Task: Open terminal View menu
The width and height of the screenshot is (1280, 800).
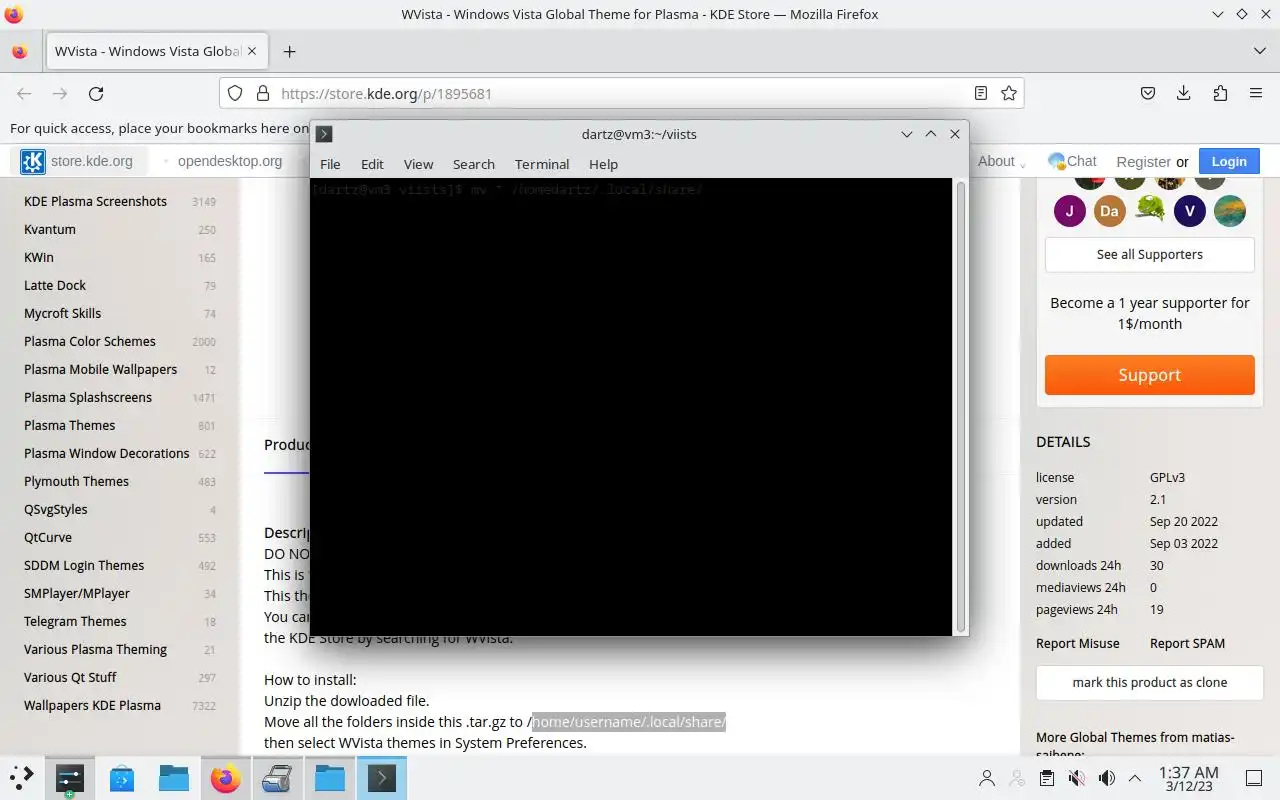Action: [418, 164]
